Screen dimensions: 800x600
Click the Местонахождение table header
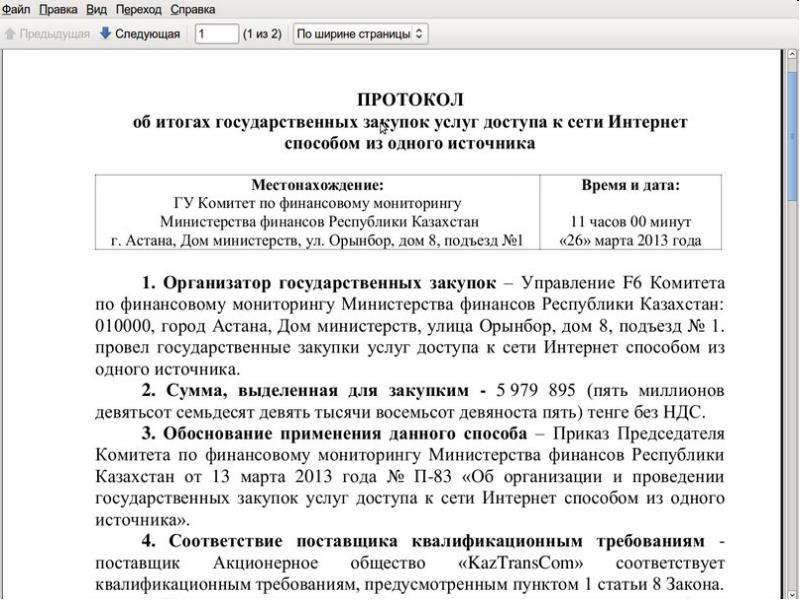pos(317,185)
